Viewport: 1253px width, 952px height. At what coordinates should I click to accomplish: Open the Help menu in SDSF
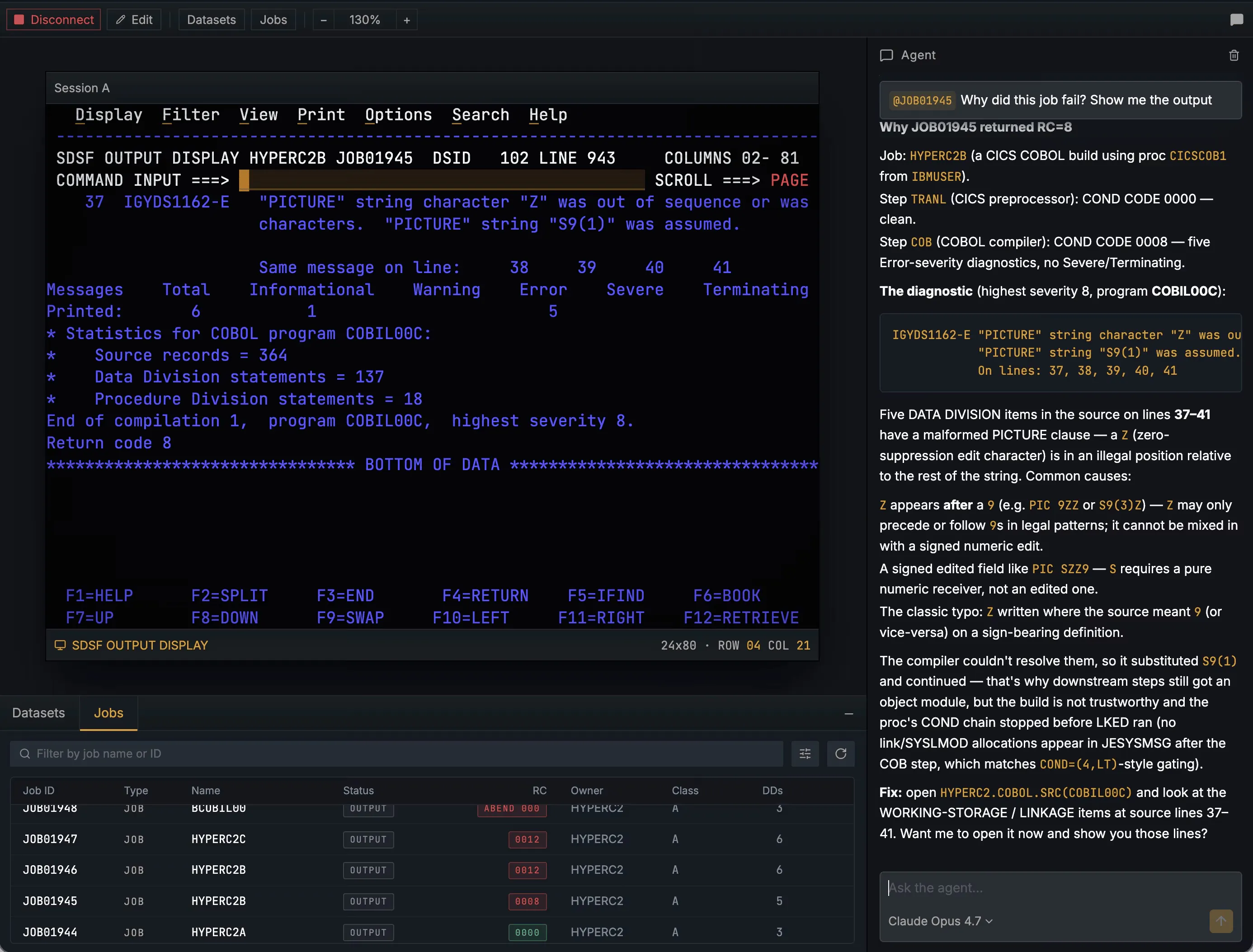(548, 115)
